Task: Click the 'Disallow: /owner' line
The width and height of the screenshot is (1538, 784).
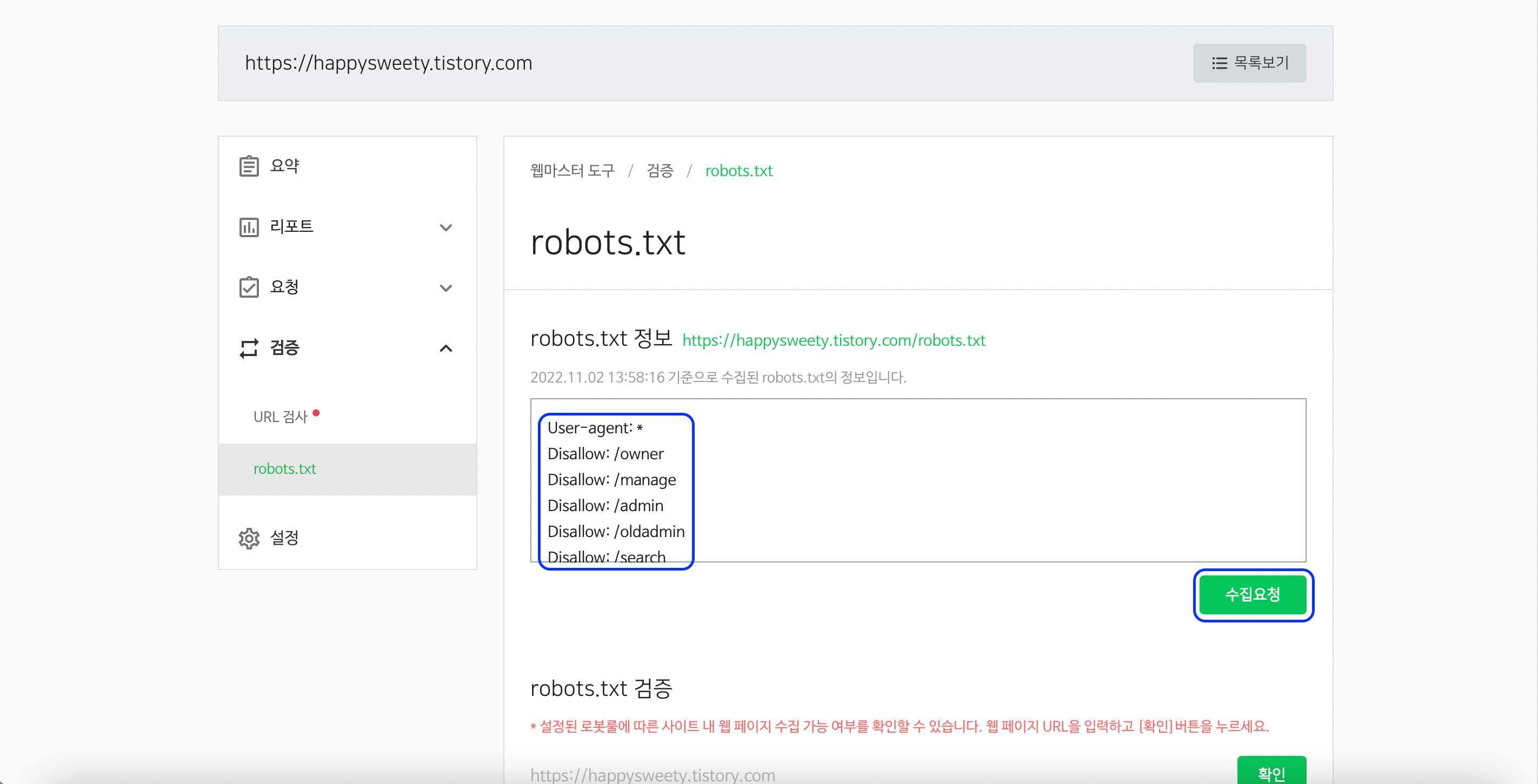Action: (605, 454)
